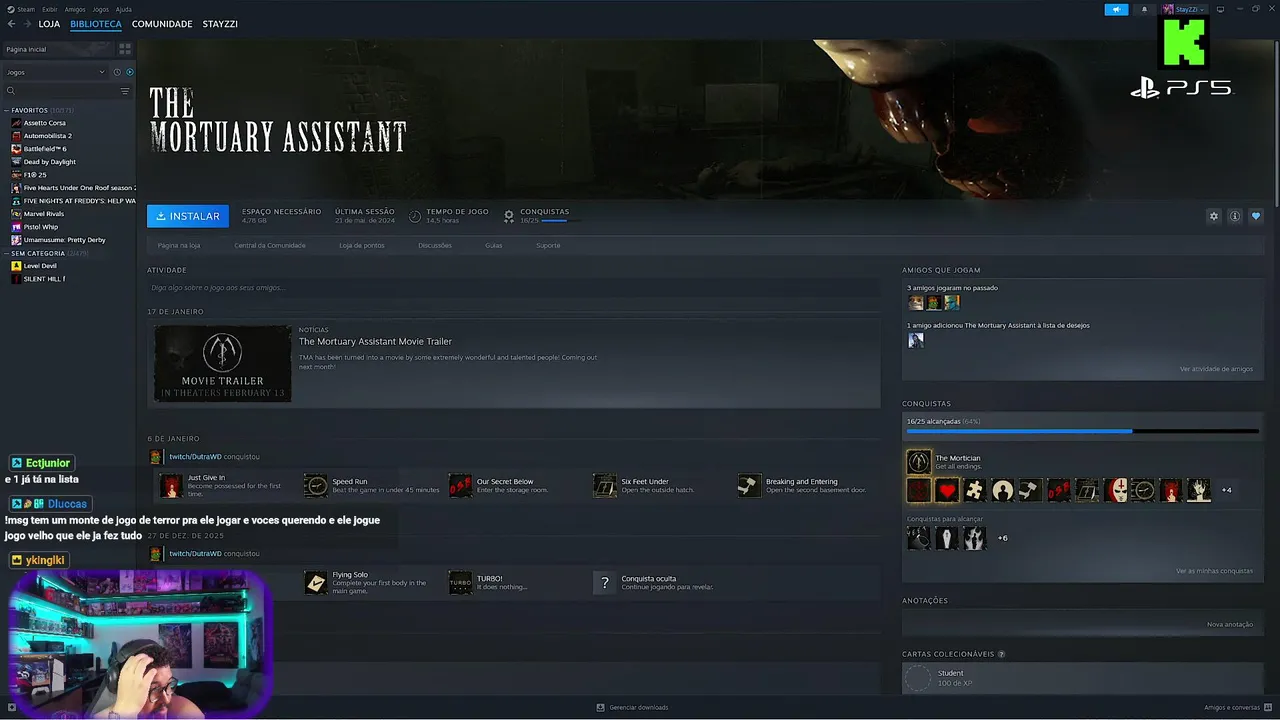This screenshot has width=1280, height=720.
Task: Open the Movie Trailer news thumbnail
Action: click(222, 363)
